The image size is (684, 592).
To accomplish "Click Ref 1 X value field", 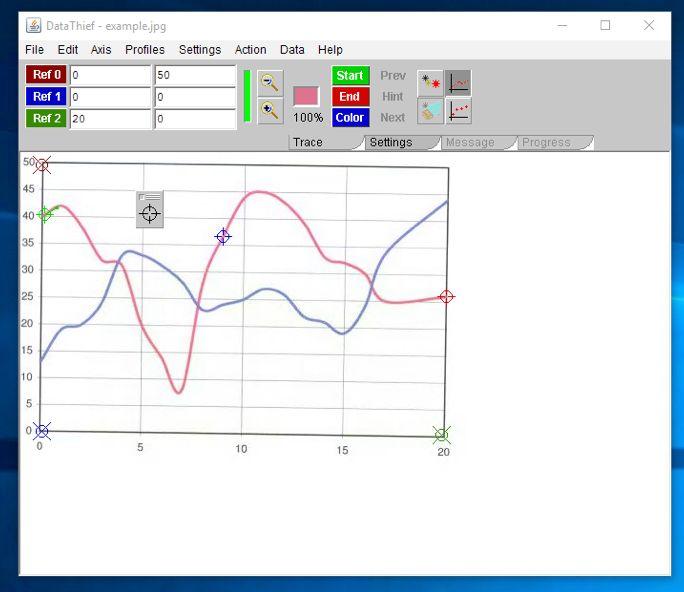I will 110,97.
